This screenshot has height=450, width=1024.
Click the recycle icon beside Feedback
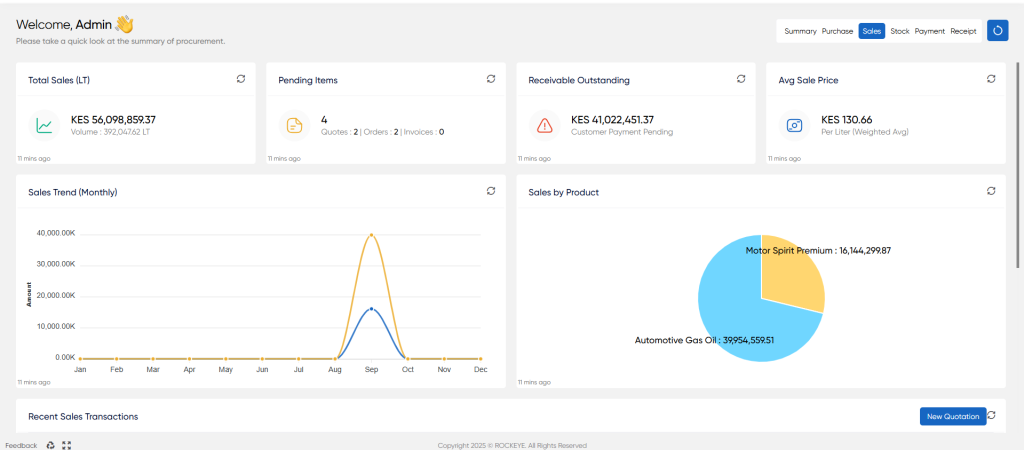pos(51,445)
